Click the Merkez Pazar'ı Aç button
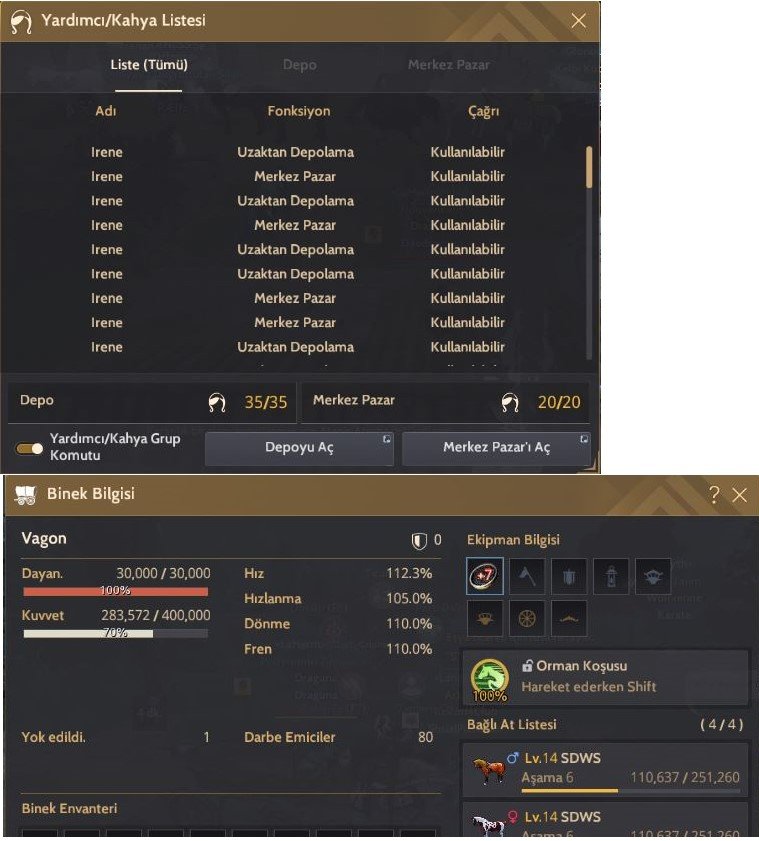759x841 pixels. click(497, 448)
